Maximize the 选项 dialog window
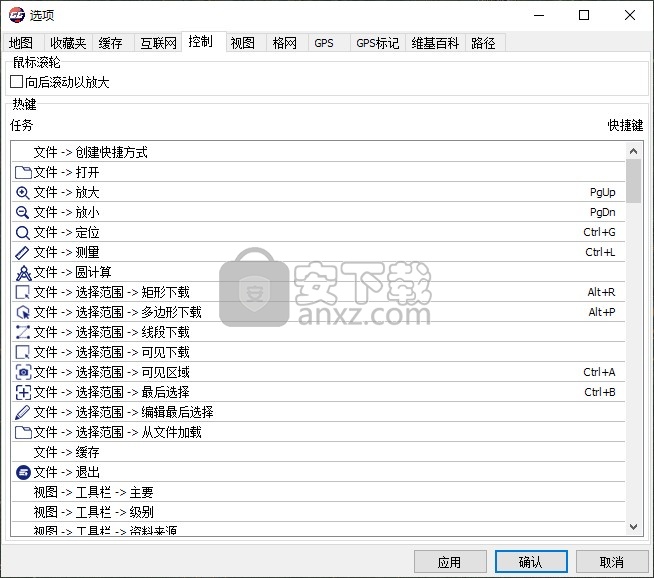The width and height of the screenshot is (654, 578). pyautogui.click(x=584, y=15)
